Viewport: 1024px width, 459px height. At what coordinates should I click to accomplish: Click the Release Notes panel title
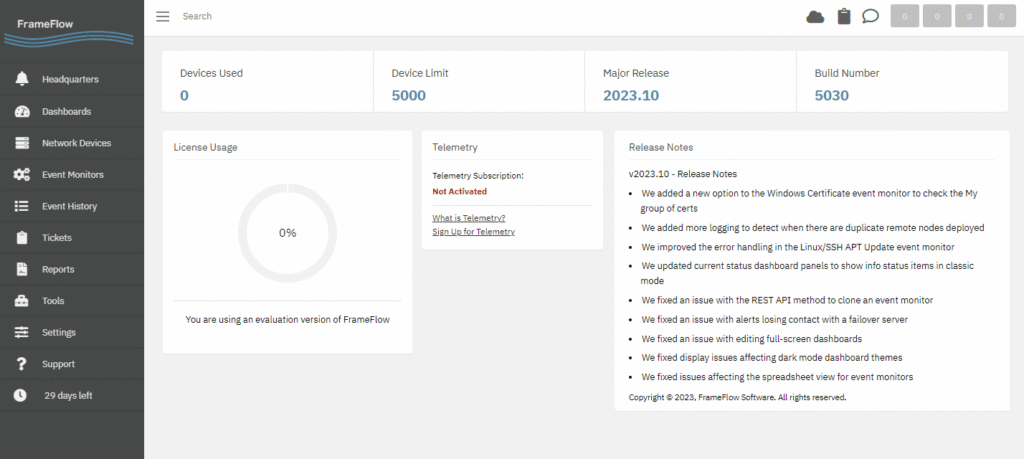point(661,147)
